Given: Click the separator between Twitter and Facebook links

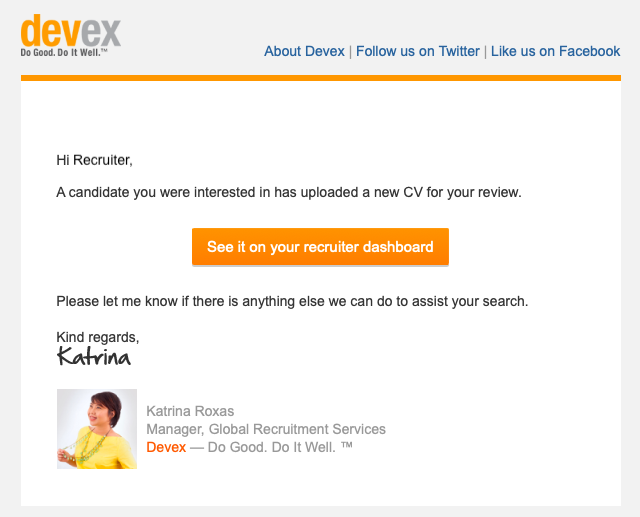Looking at the screenshot, I should click(485, 52).
